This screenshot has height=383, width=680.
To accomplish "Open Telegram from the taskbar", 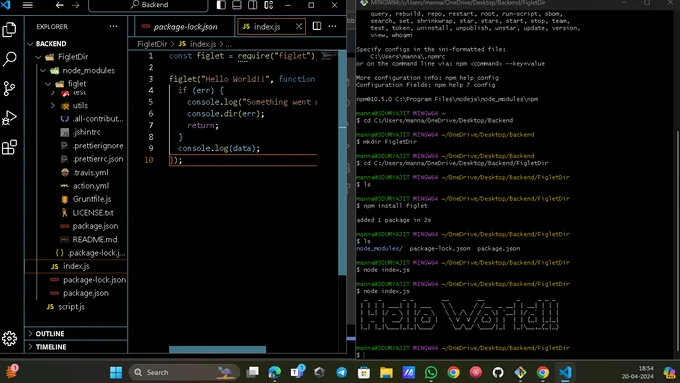I will pos(342,372).
